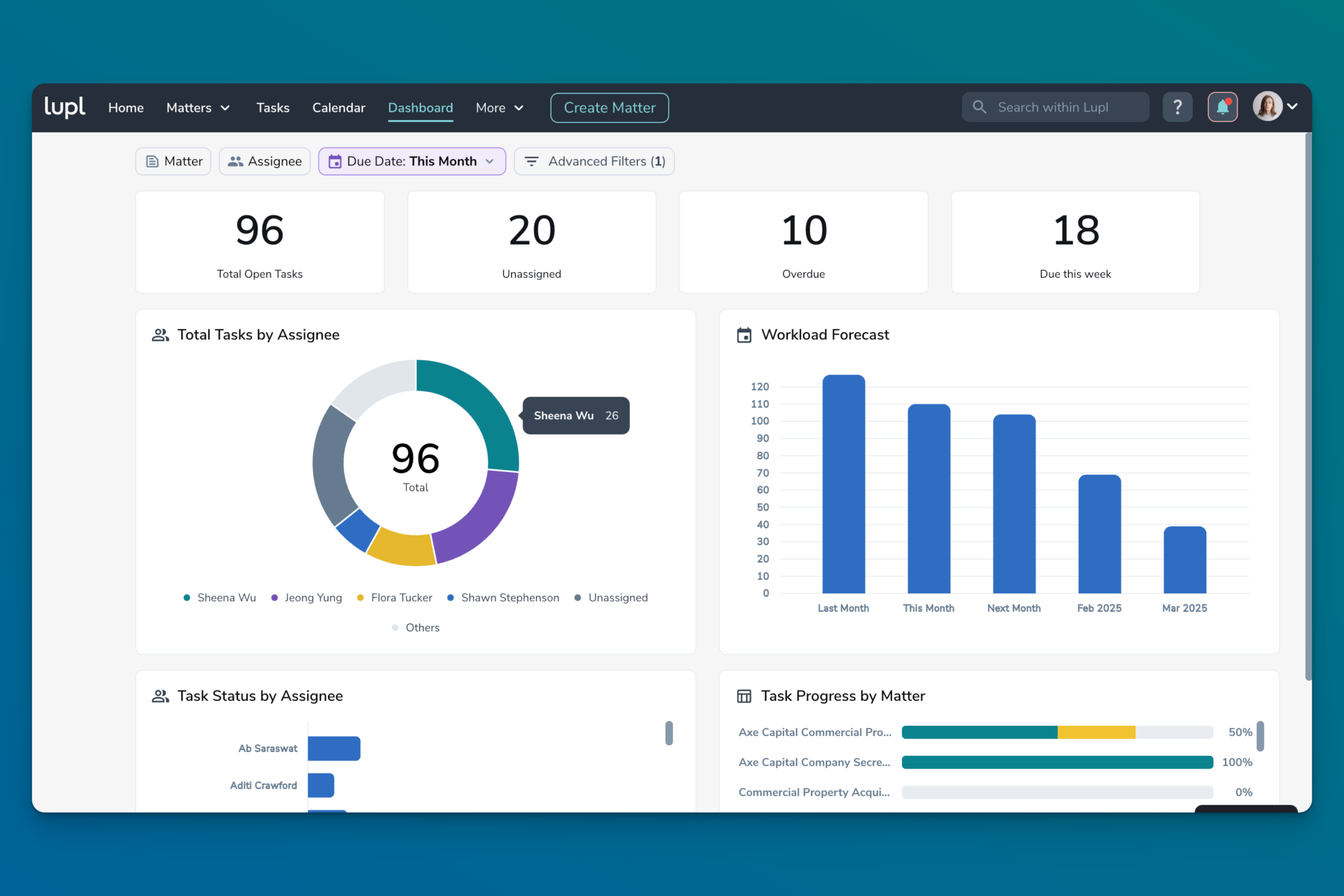The width and height of the screenshot is (1344, 896).
Task: Switch to the Calendar tab
Action: [x=338, y=108]
